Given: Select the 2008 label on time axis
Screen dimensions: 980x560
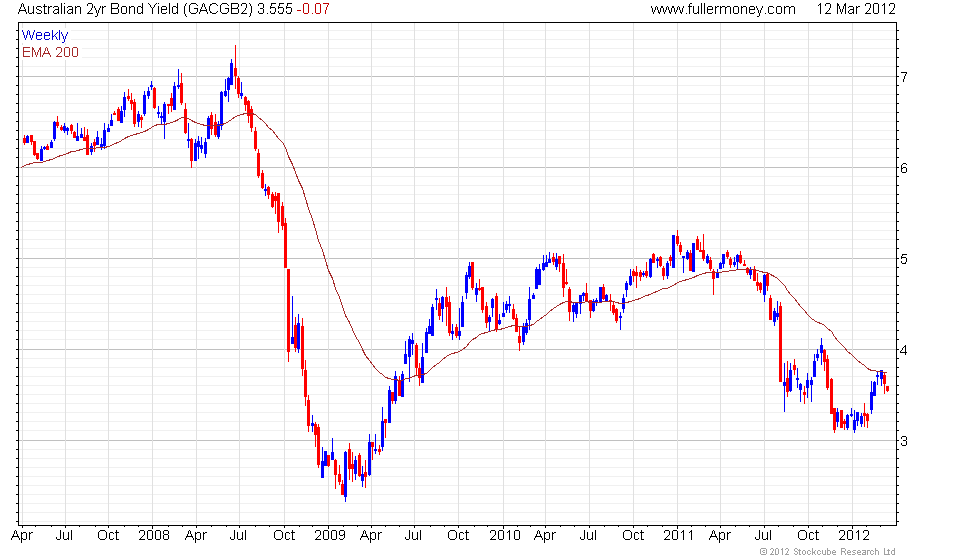Looking at the screenshot, I should coord(153,536).
